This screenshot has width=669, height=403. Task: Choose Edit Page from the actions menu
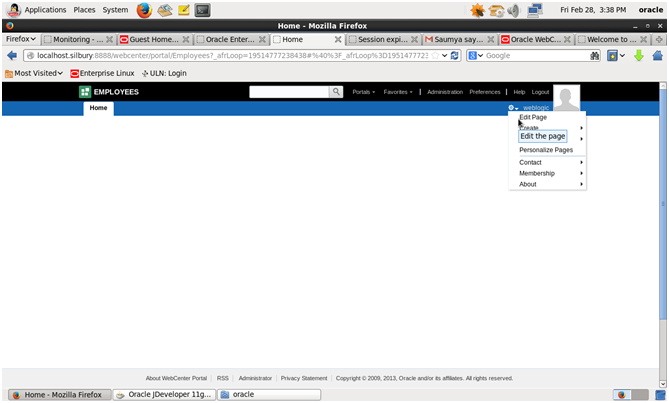coord(533,117)
